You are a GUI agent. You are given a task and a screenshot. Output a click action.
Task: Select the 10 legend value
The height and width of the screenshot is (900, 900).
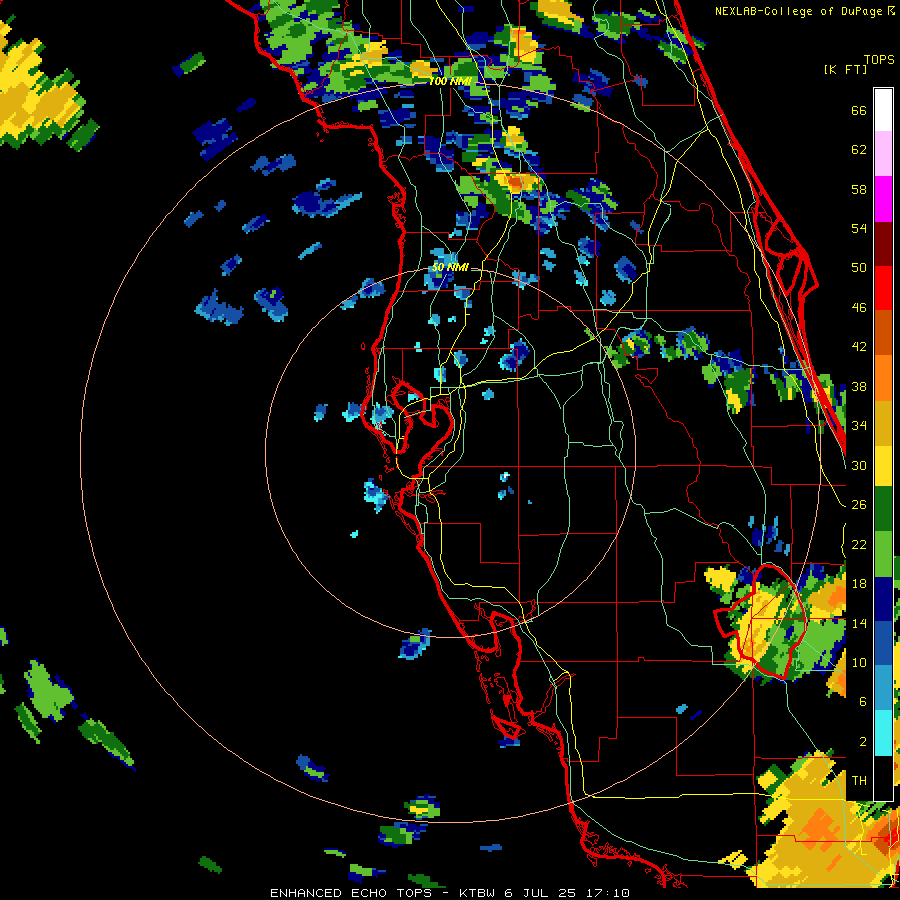tap(859, 663)
